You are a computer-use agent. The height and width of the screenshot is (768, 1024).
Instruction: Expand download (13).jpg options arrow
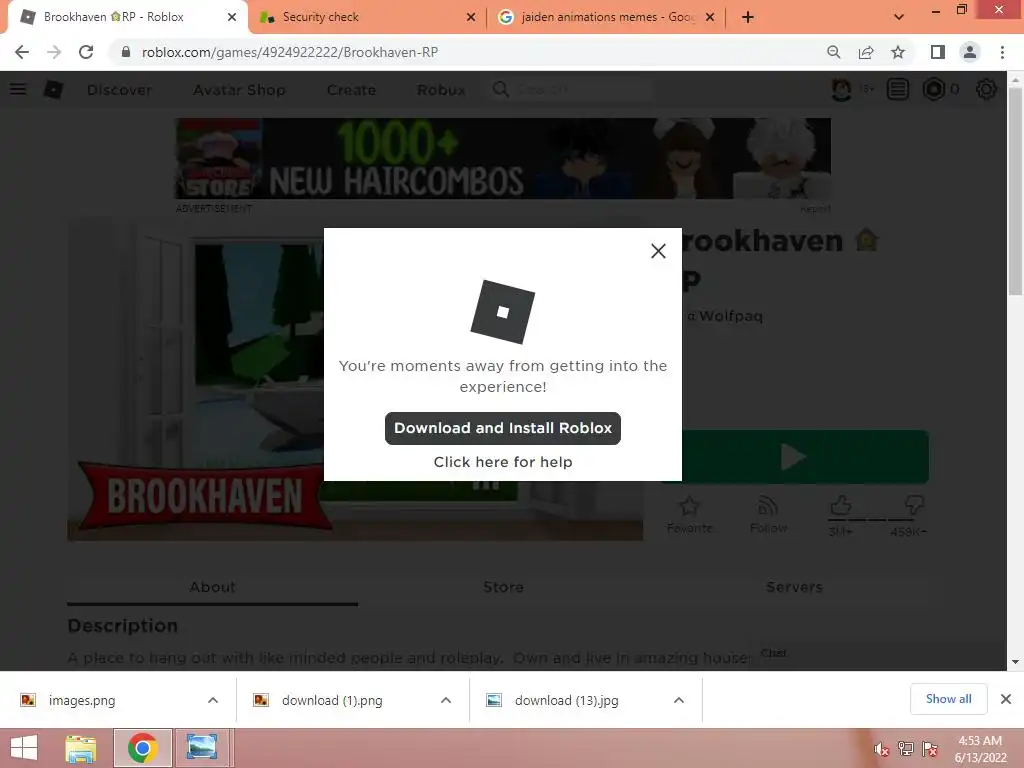[679, 700]
